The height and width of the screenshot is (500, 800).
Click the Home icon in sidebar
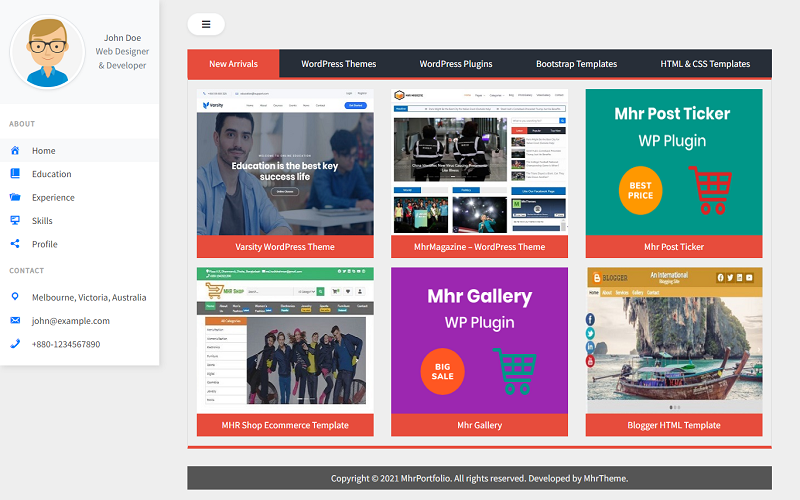coord(15,151)
